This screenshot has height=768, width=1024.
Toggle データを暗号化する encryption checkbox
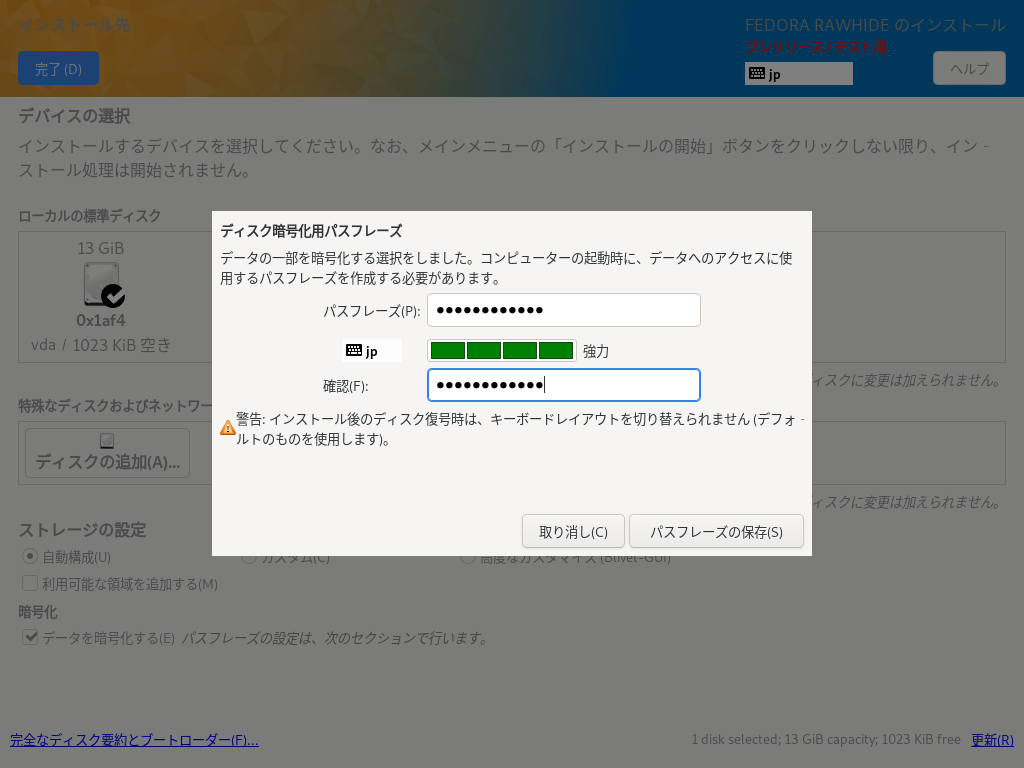point(30,637)
